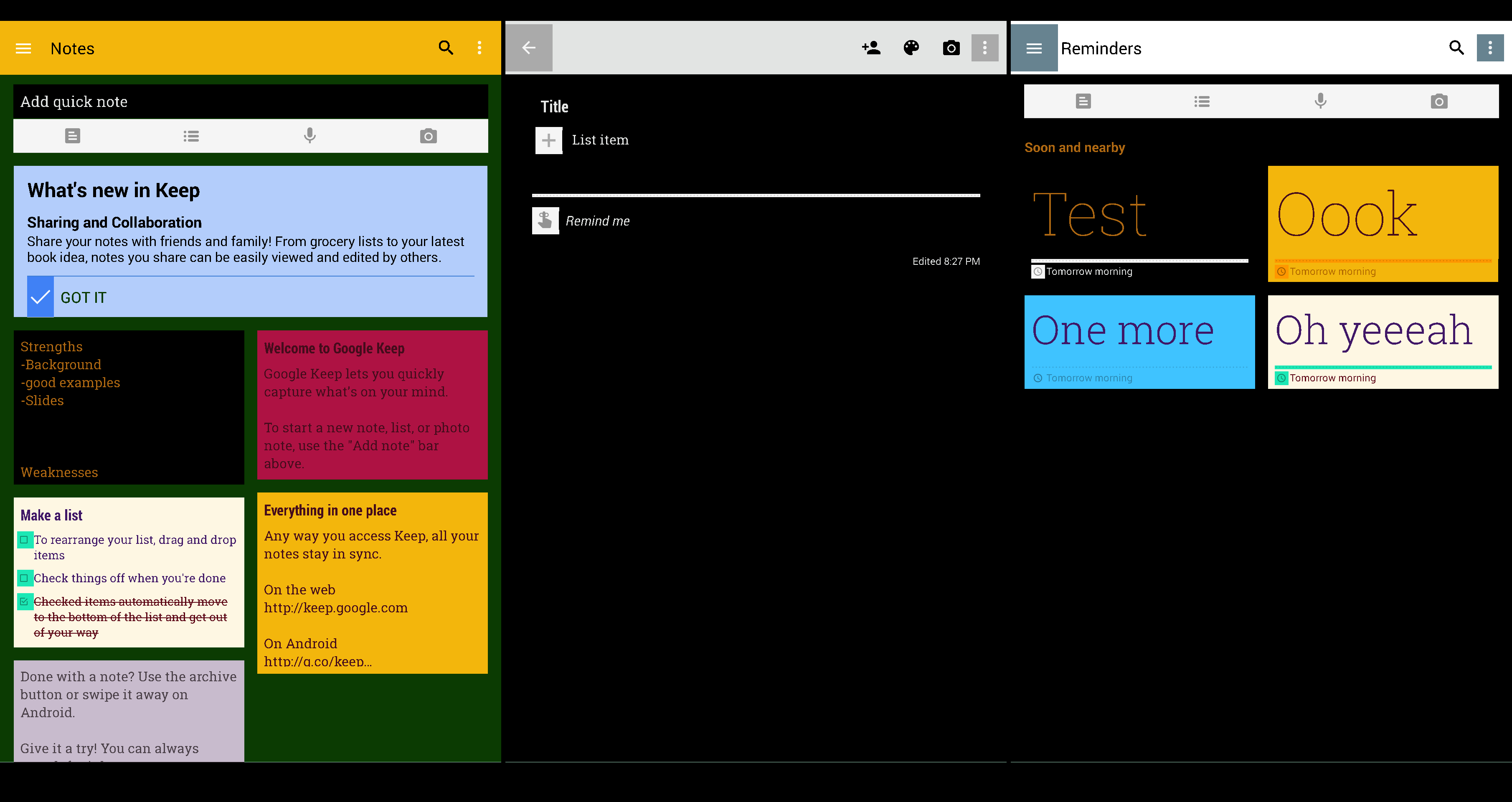Image resolution: width=1512 pixels, height=802 pixels.
Task: Create new text note in Notes bar
Action: (x=73, y=136)
